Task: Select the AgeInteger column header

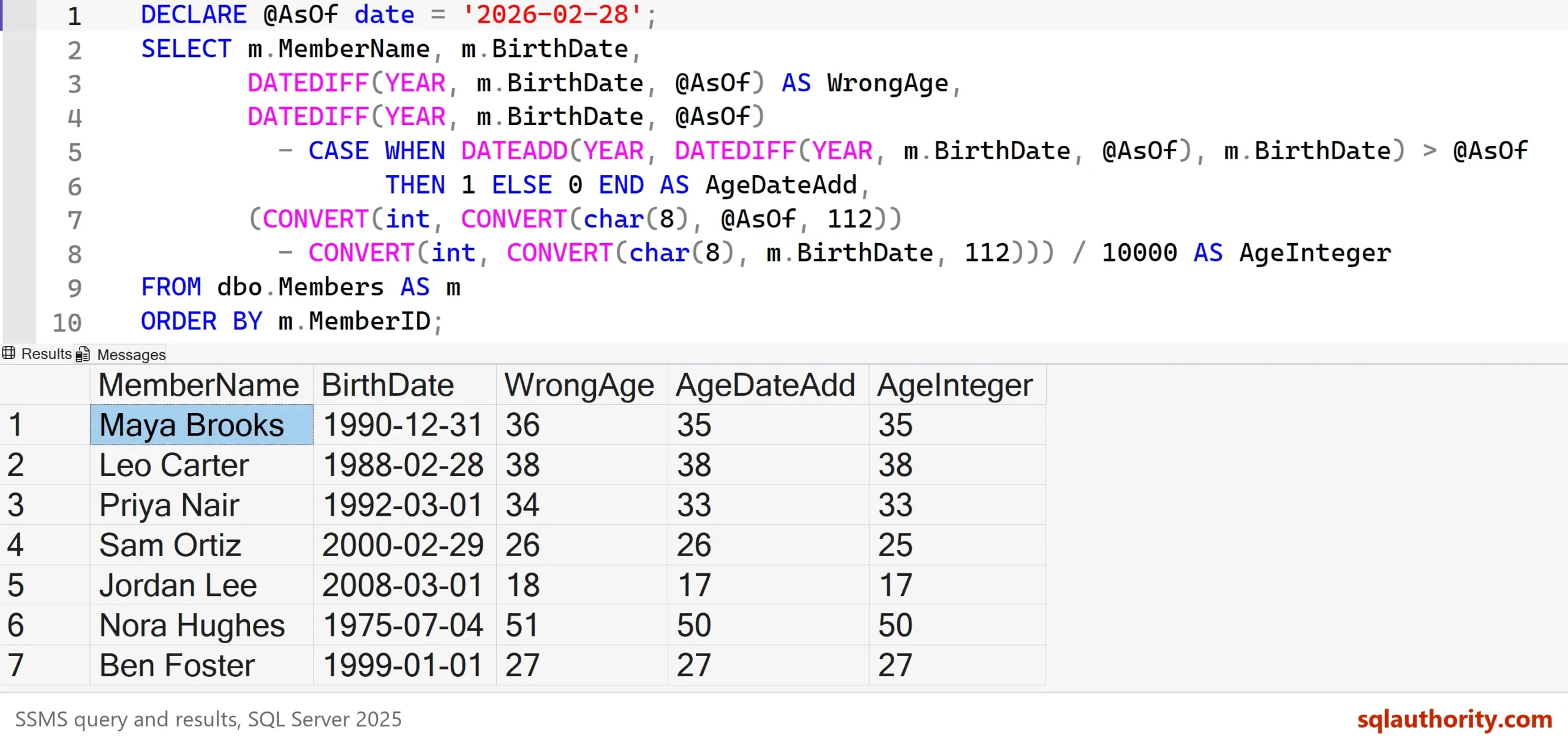Action: [957, 385]
